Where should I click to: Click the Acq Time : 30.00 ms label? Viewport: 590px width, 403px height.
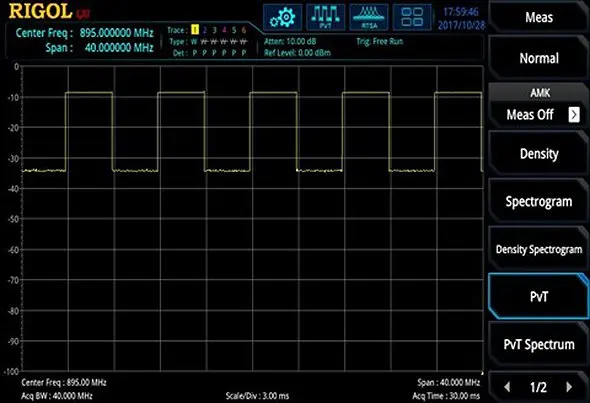446,396
